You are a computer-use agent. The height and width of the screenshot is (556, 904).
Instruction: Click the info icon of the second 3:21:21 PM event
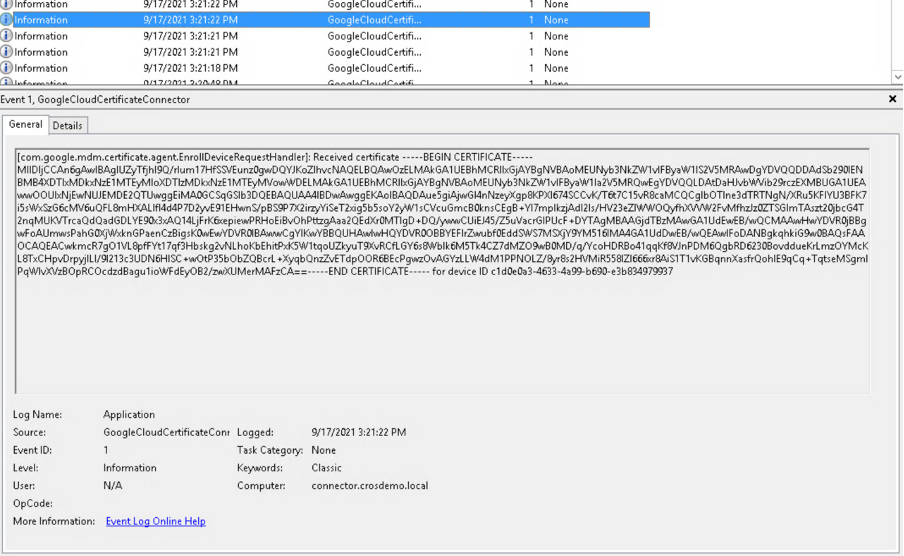[x=7, y=52]
